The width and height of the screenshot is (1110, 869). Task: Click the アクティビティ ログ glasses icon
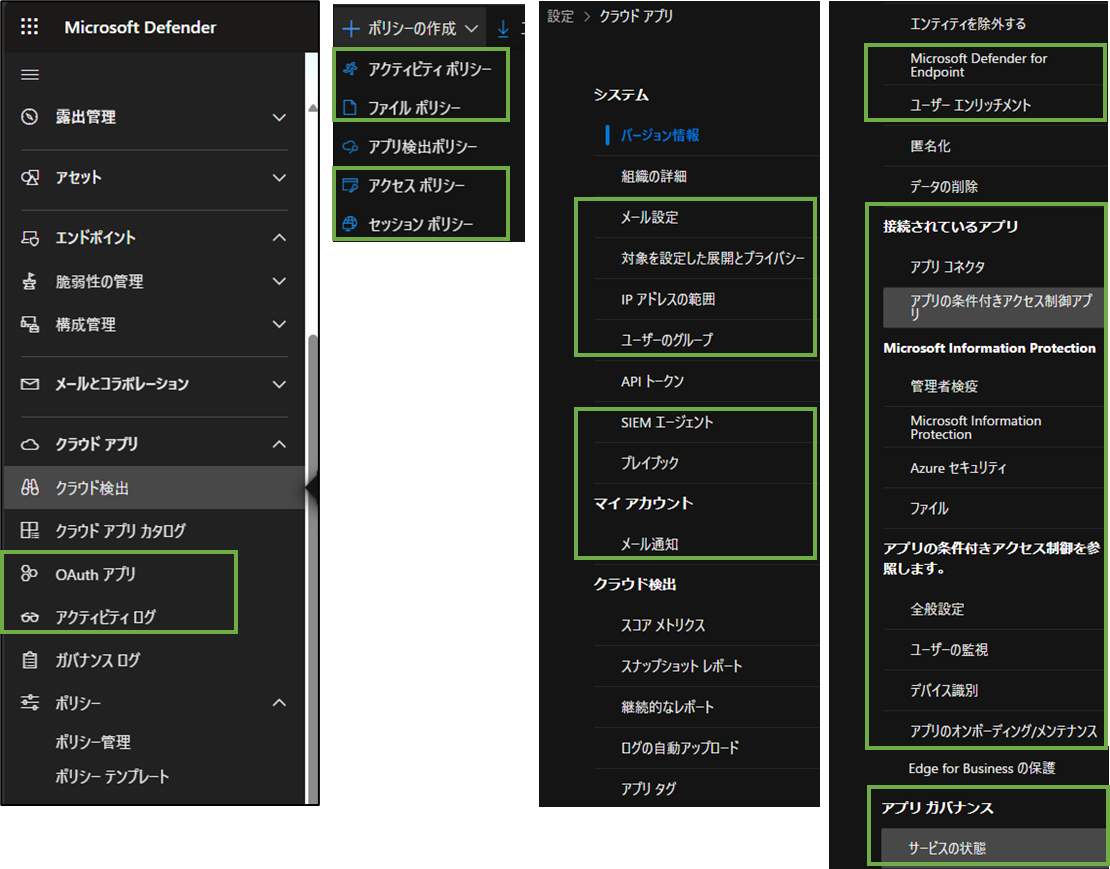tap(30, 617)
